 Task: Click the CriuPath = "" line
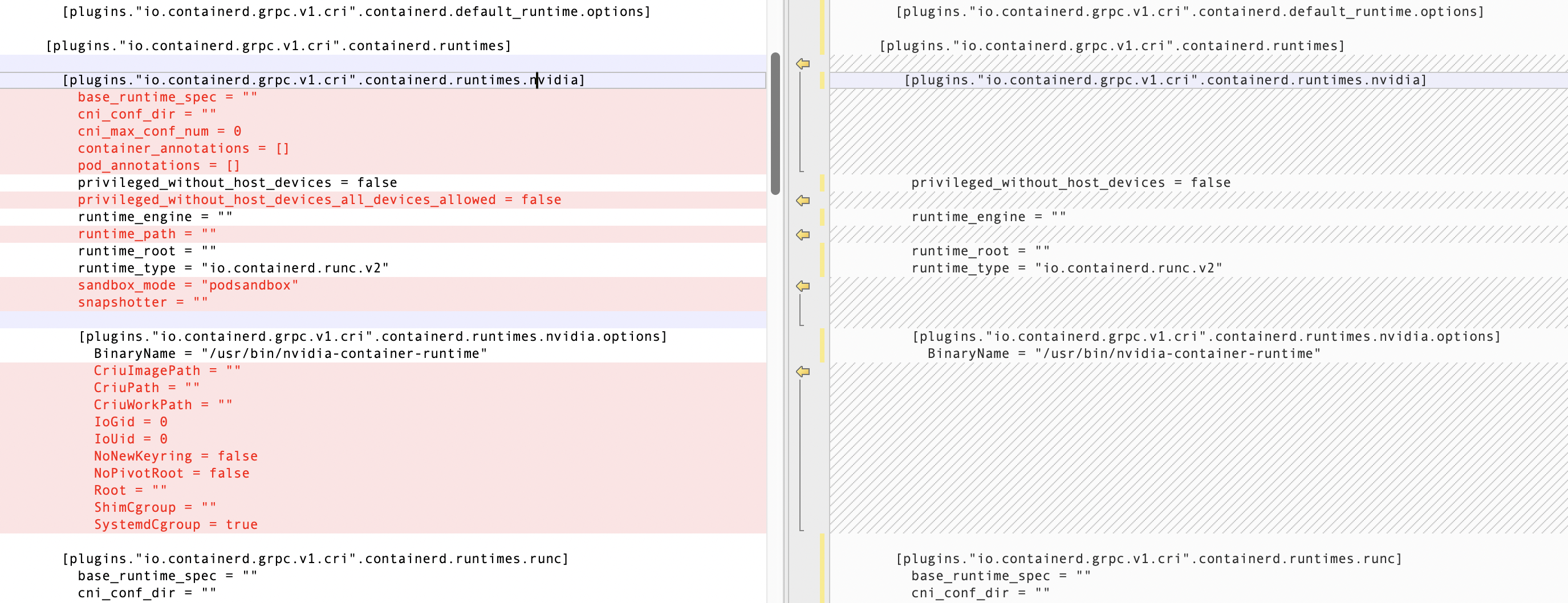(x=147, y=388)
